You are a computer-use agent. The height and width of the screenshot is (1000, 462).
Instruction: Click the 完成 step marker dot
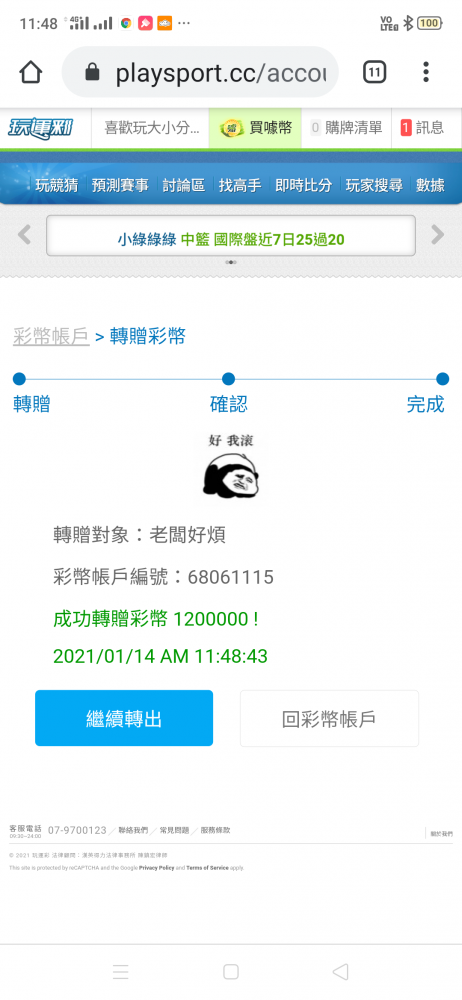pyautogui.click(x=442, y=379)
